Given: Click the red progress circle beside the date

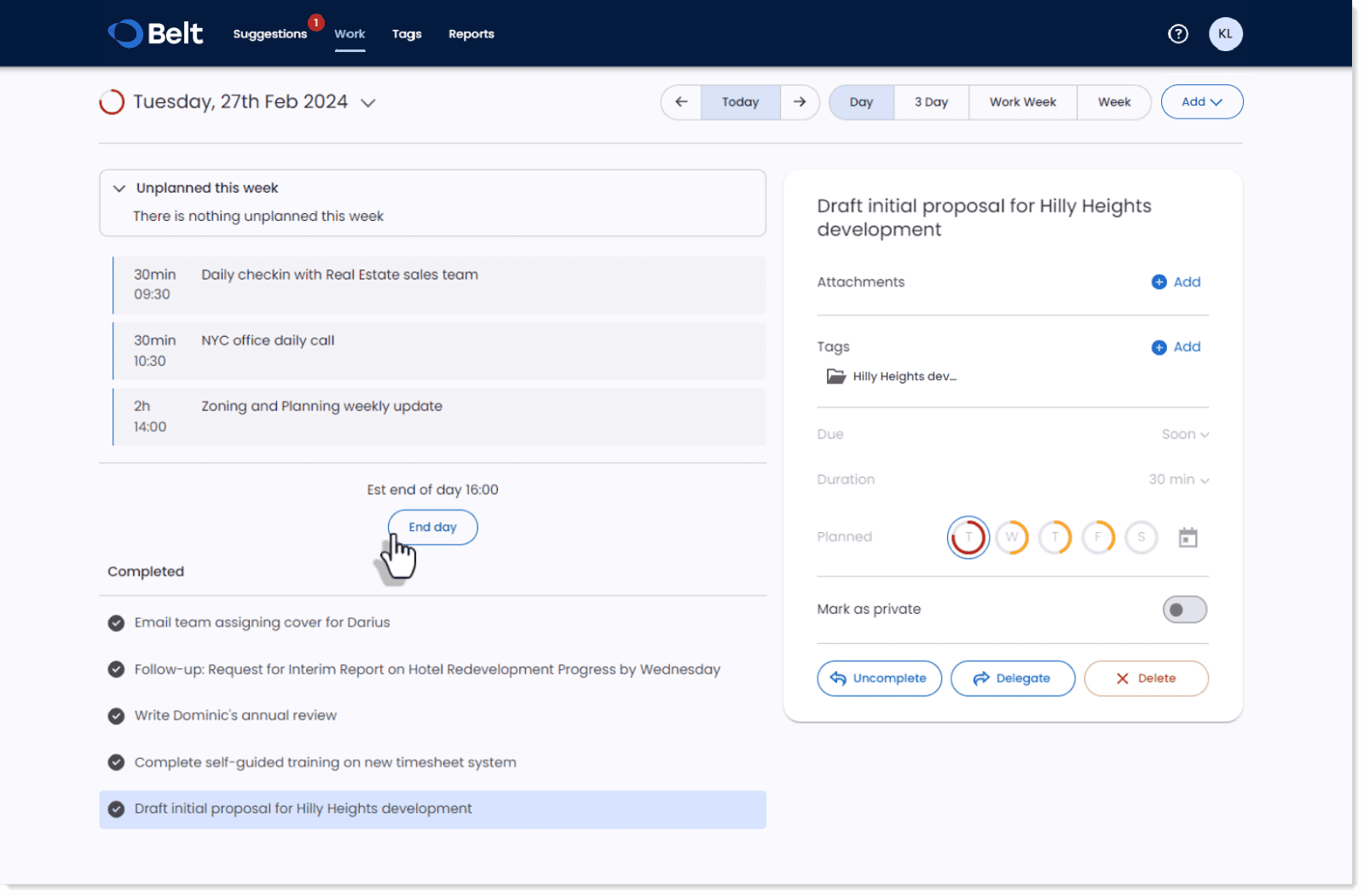Looking at the screenshot, I should [x=112, y=102].
